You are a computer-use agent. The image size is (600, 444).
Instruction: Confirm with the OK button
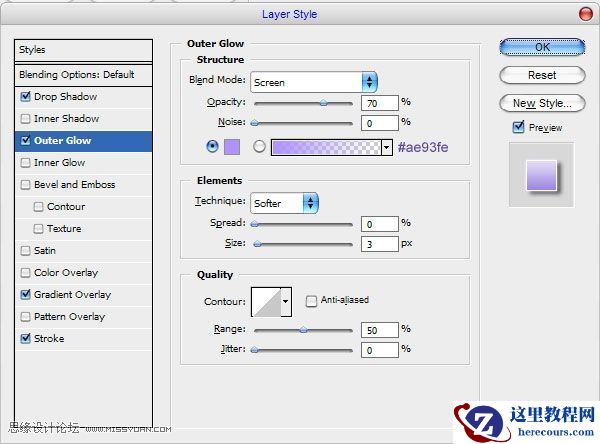[x=542, y=47]
